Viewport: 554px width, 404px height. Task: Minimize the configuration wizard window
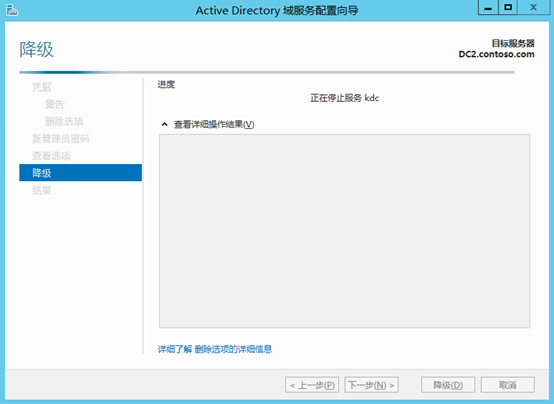click(488, 7)
